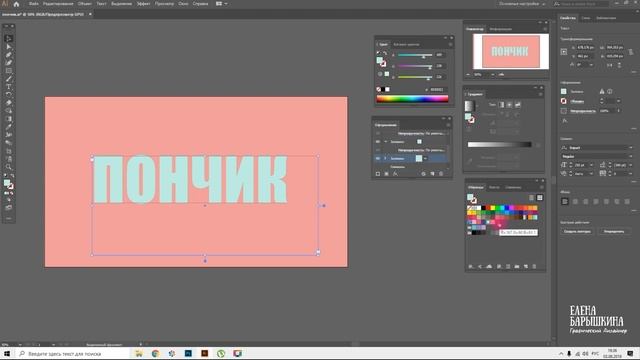640x360 pixels.
Task: Select the black swatch in Swatches panel
Action: (x=483, y=208)
